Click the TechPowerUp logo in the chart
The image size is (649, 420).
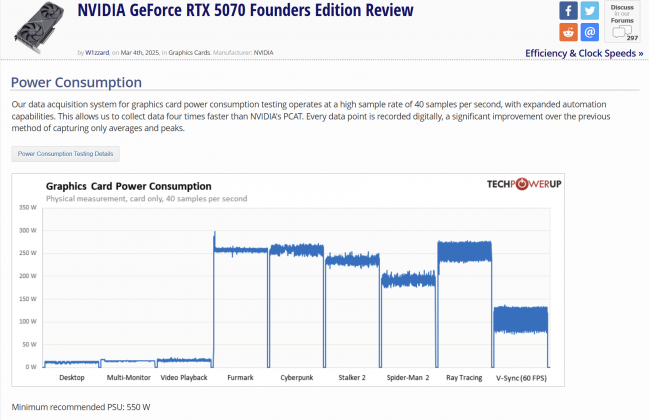(x=524, y=184)
